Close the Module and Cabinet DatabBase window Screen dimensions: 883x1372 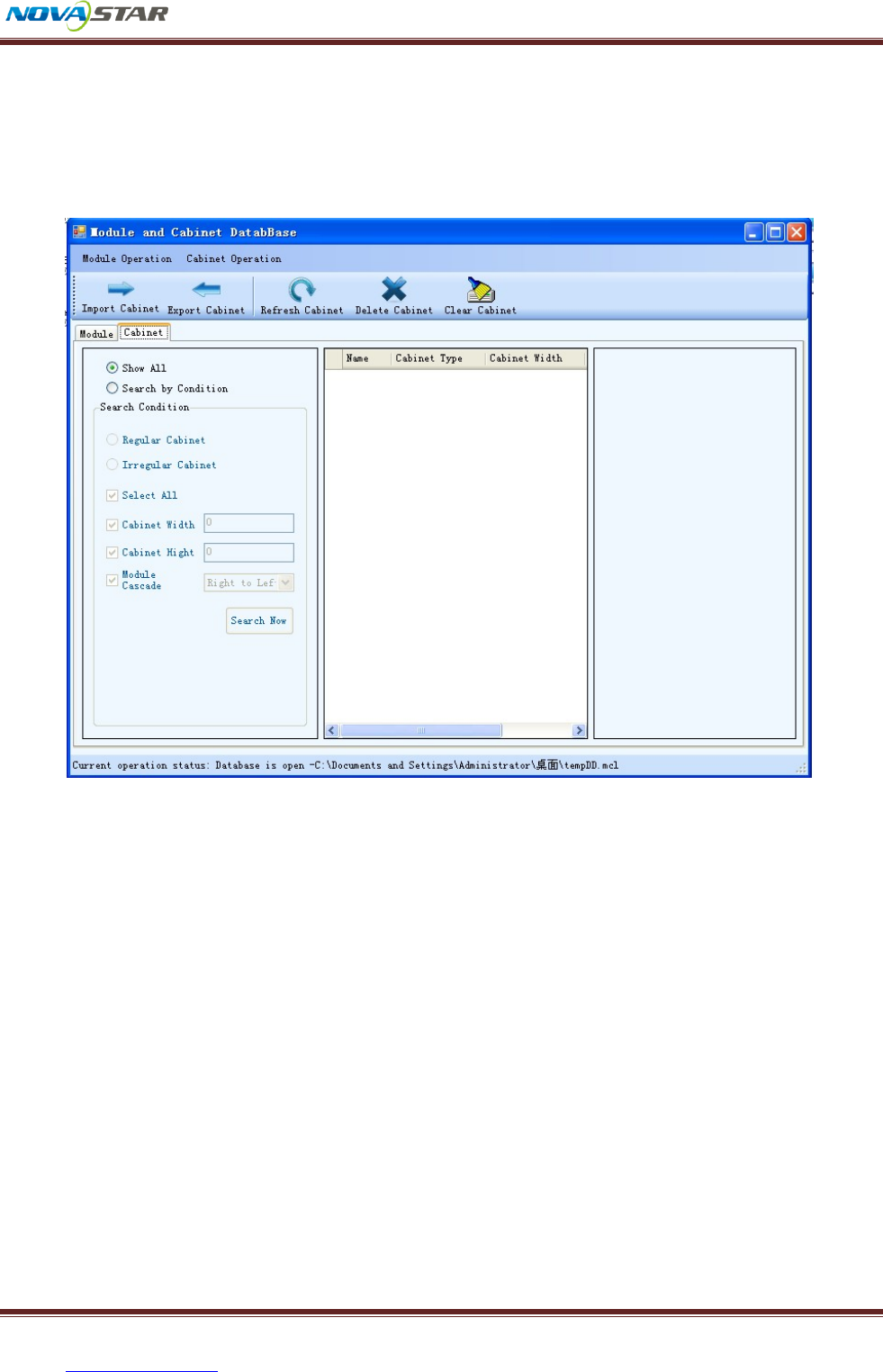pyautogui.click(x=797, y=232)
